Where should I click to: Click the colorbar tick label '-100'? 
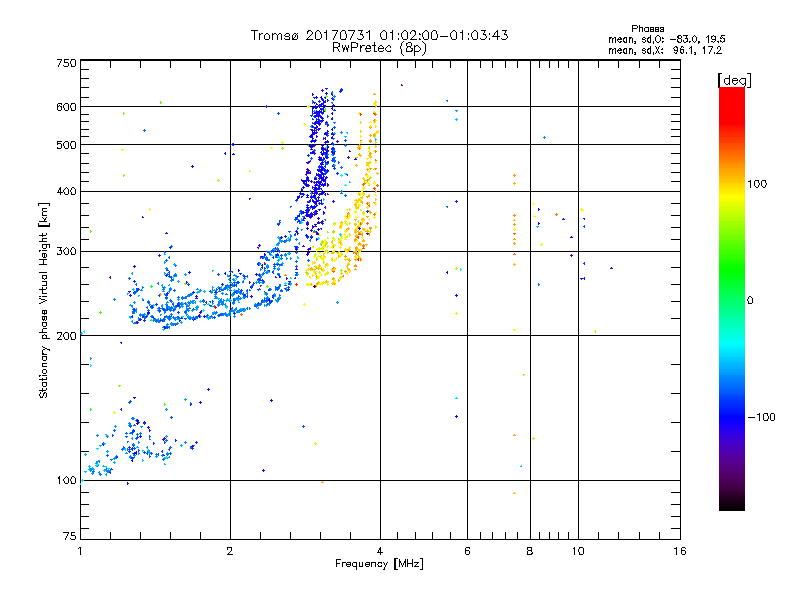point(761,417)
